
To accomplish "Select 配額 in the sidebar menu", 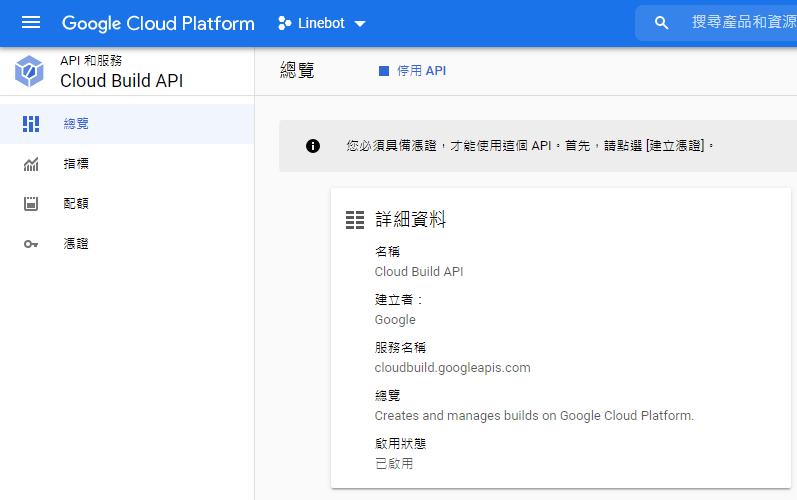I will pos(127,204).
